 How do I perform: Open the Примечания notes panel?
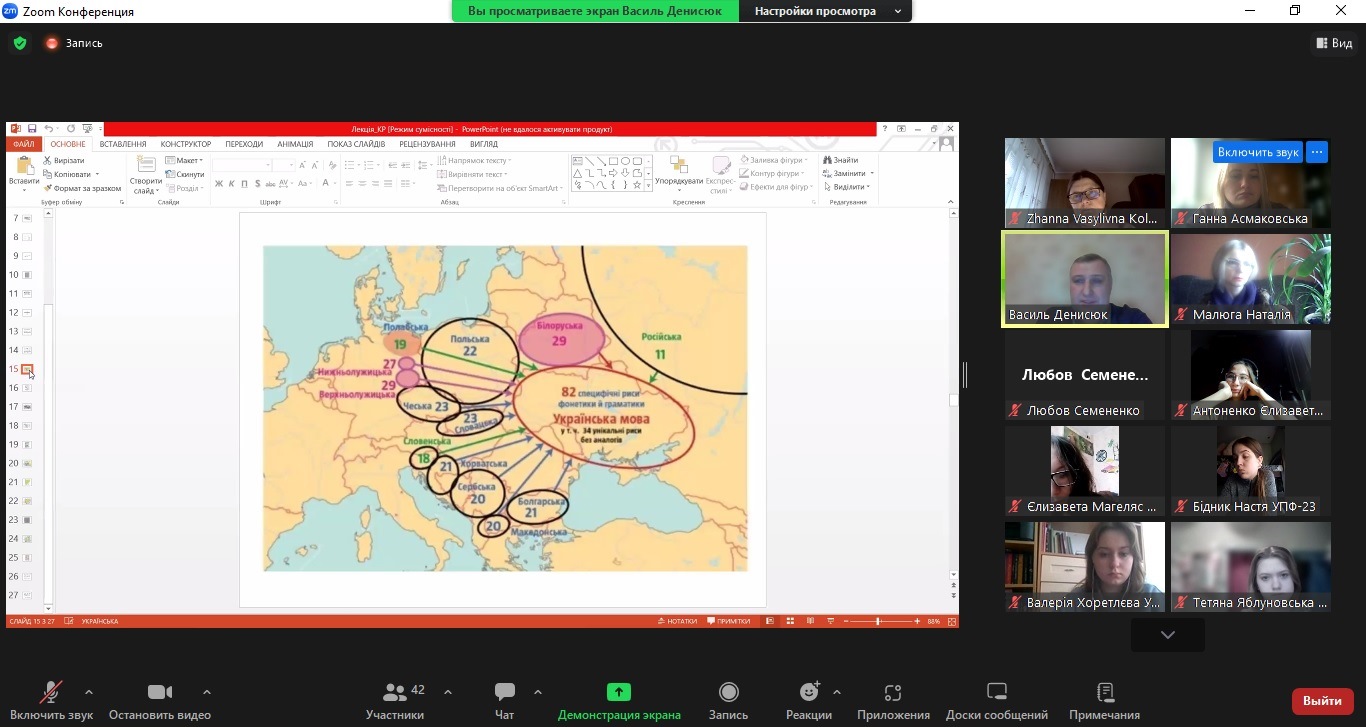[x=1104, y=693]
